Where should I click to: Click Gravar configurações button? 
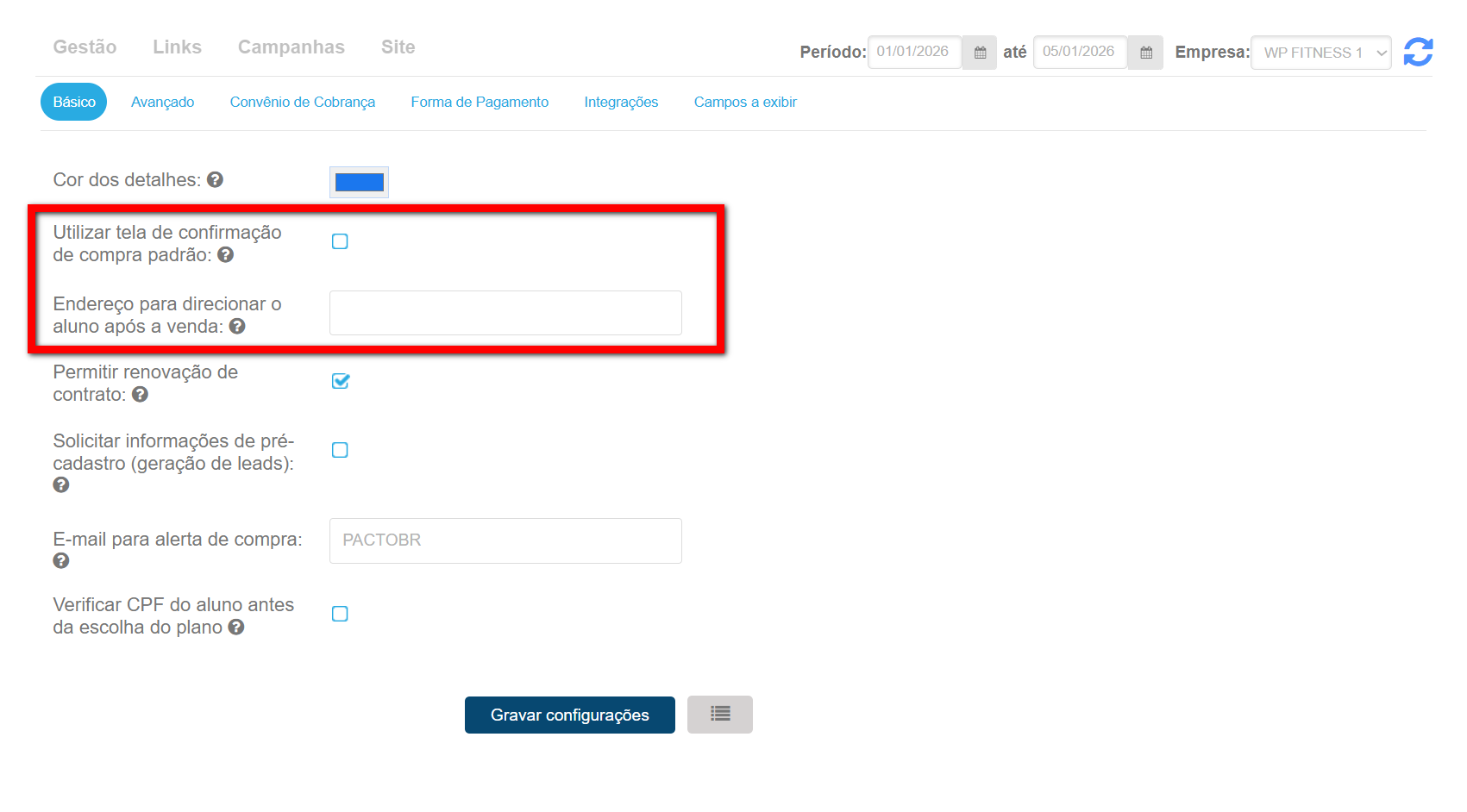tap(570, 715)
